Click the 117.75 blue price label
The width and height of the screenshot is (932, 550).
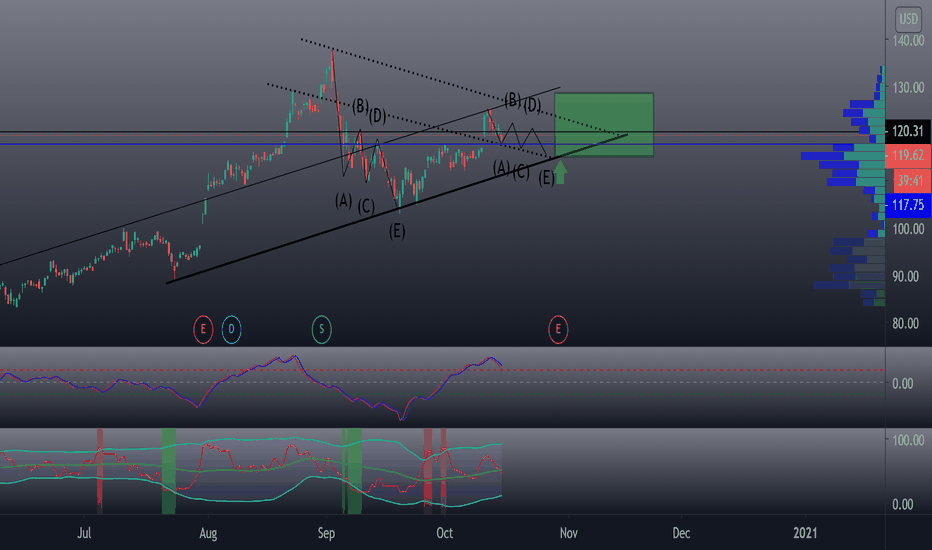coord(908,205)
